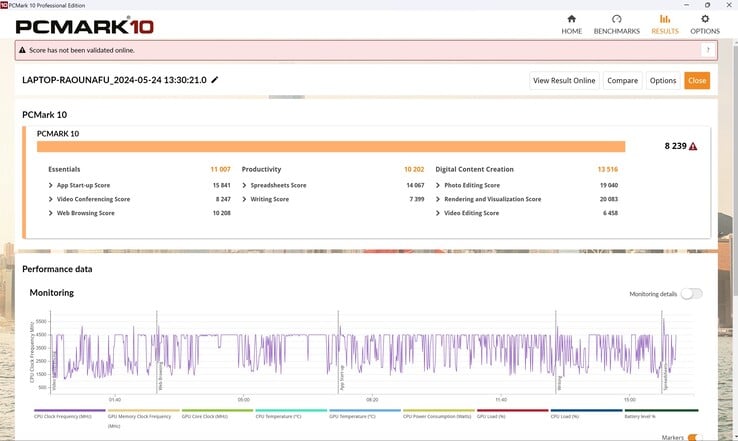The height and width of the screenshot is (441, 738).
Task: Click the Essentials score 11 007
Action: point(220,169)
